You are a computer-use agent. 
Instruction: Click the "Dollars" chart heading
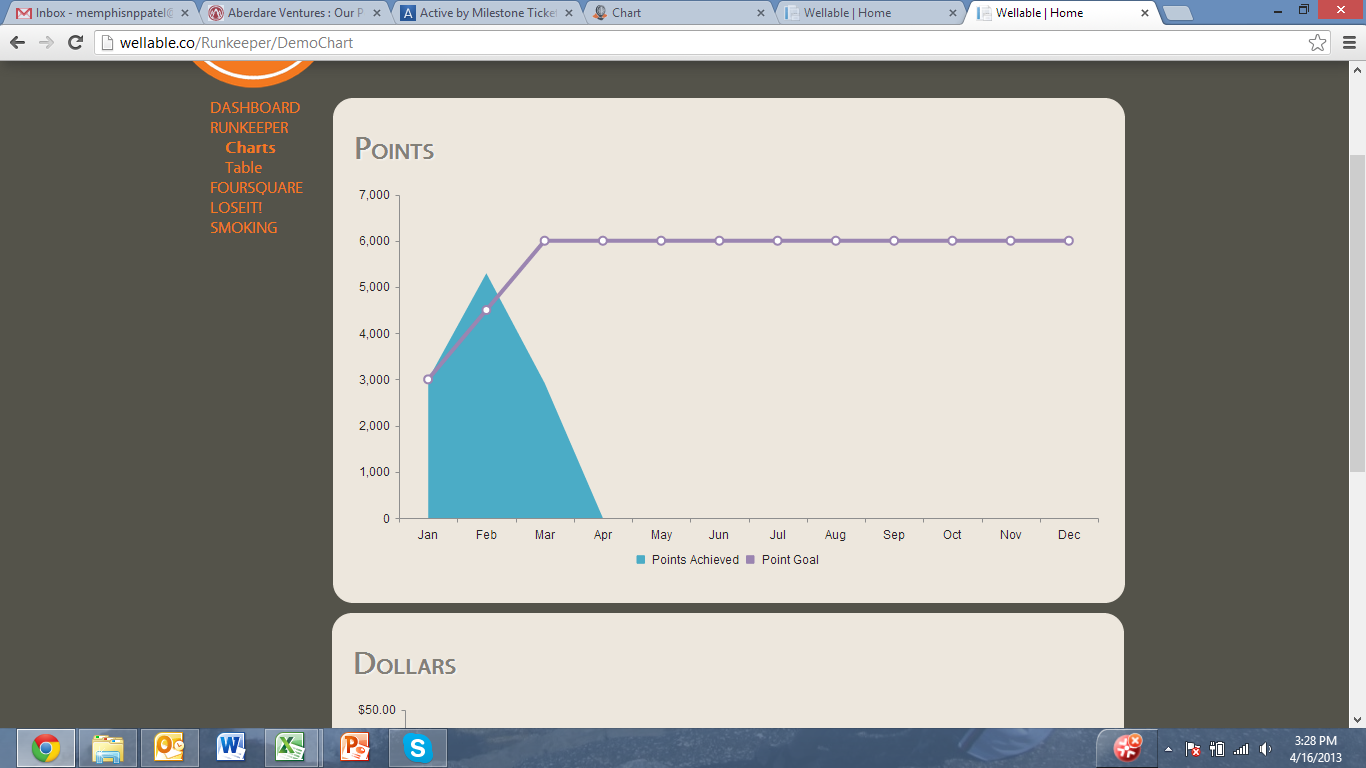click(405, 664)
